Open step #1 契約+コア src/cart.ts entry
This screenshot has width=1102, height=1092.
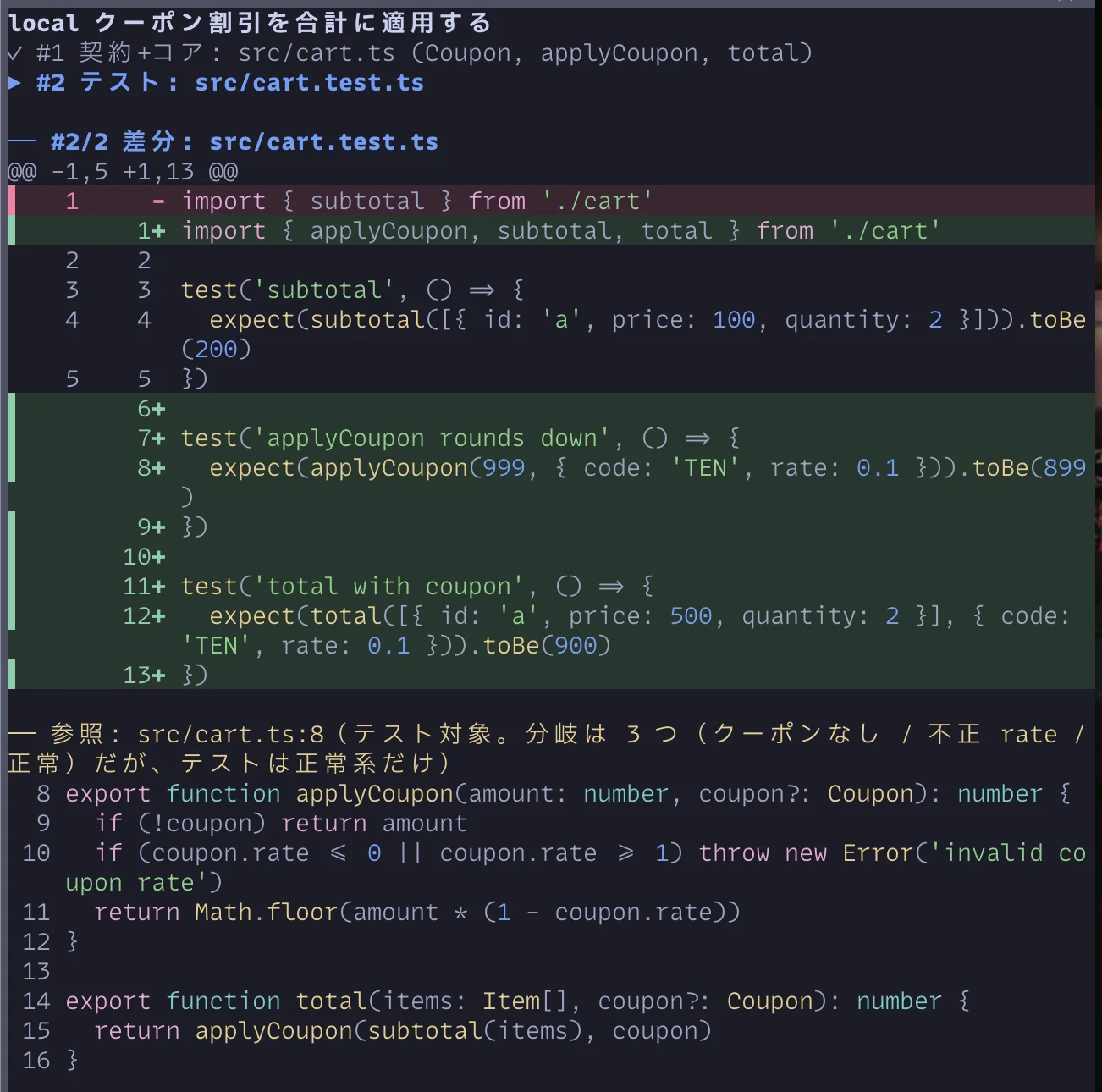coord(410,53)
